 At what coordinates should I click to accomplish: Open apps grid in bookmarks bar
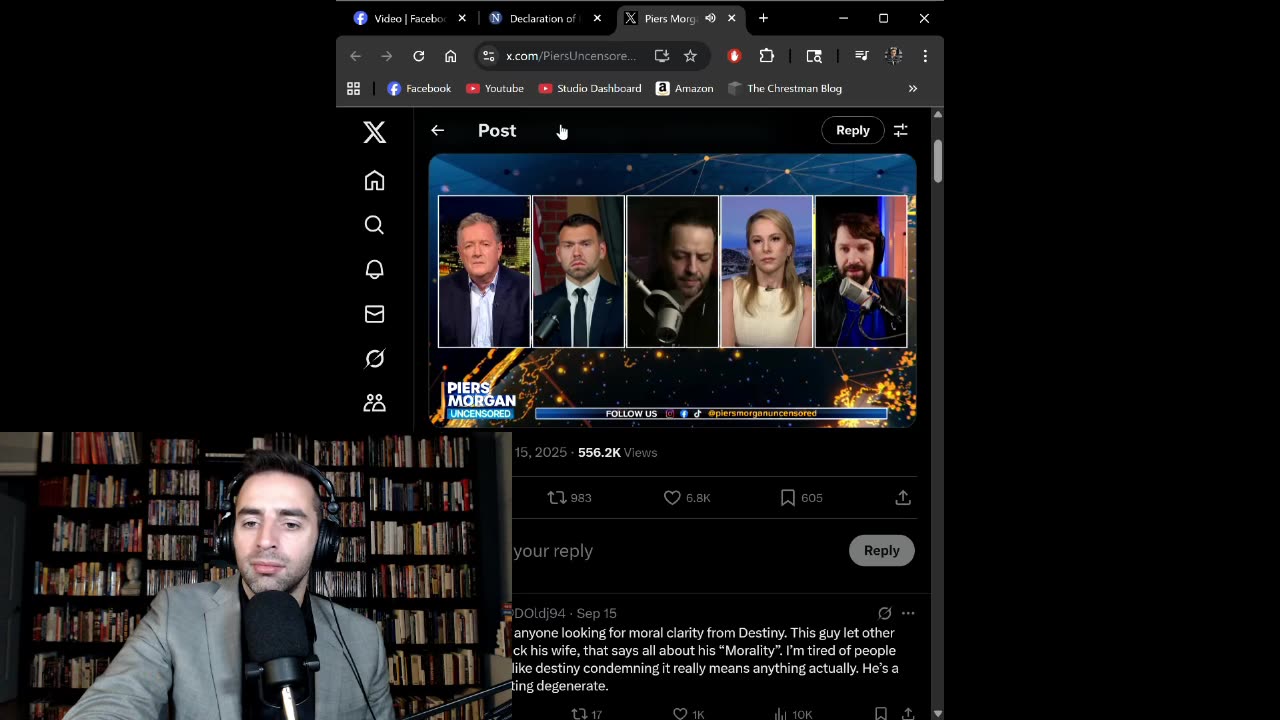pos(353,88)
